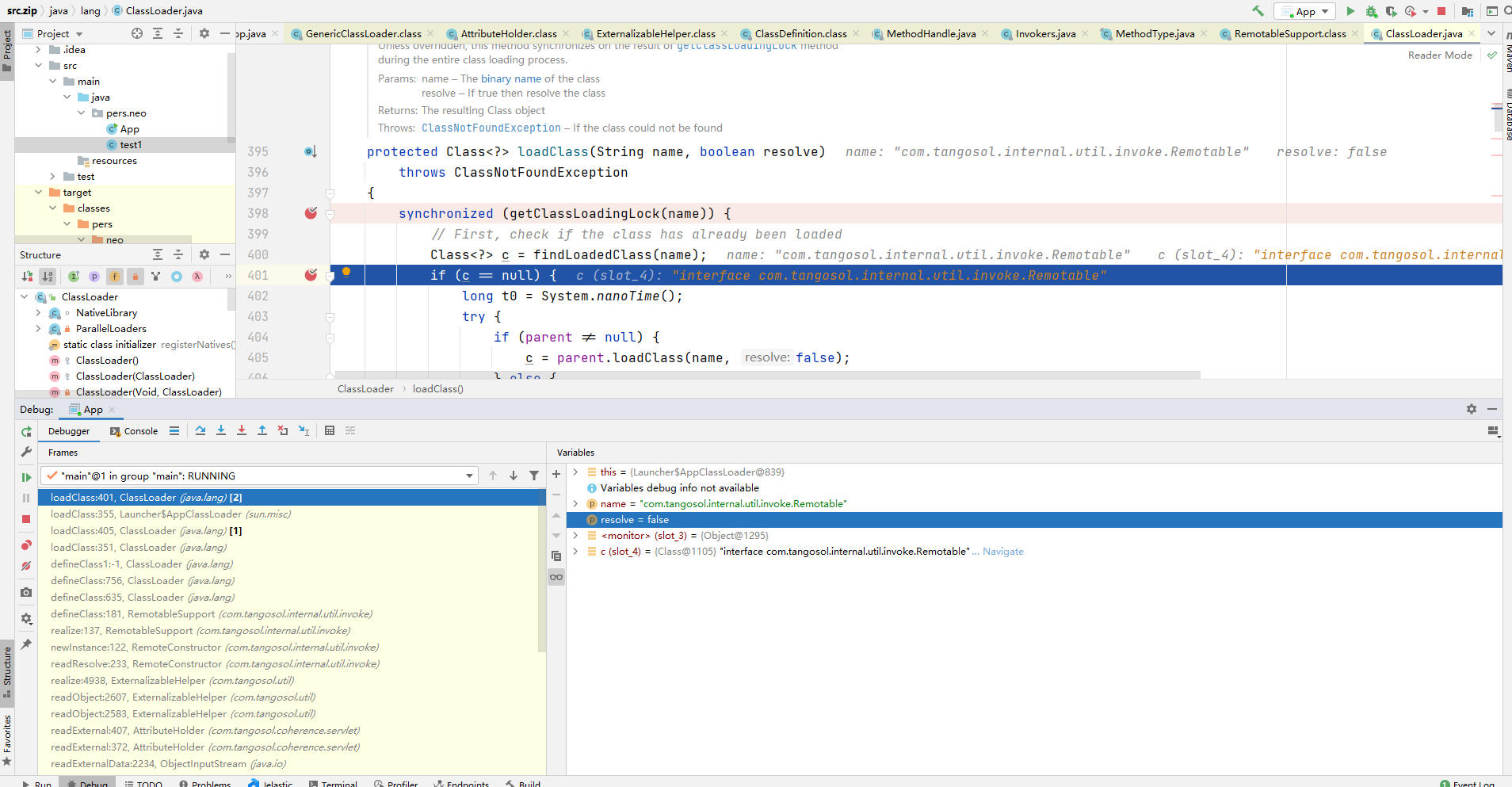Viewport: 1512px width, 787px height.
Task: Open the Project view dropdown
Action: click(53, 33)
